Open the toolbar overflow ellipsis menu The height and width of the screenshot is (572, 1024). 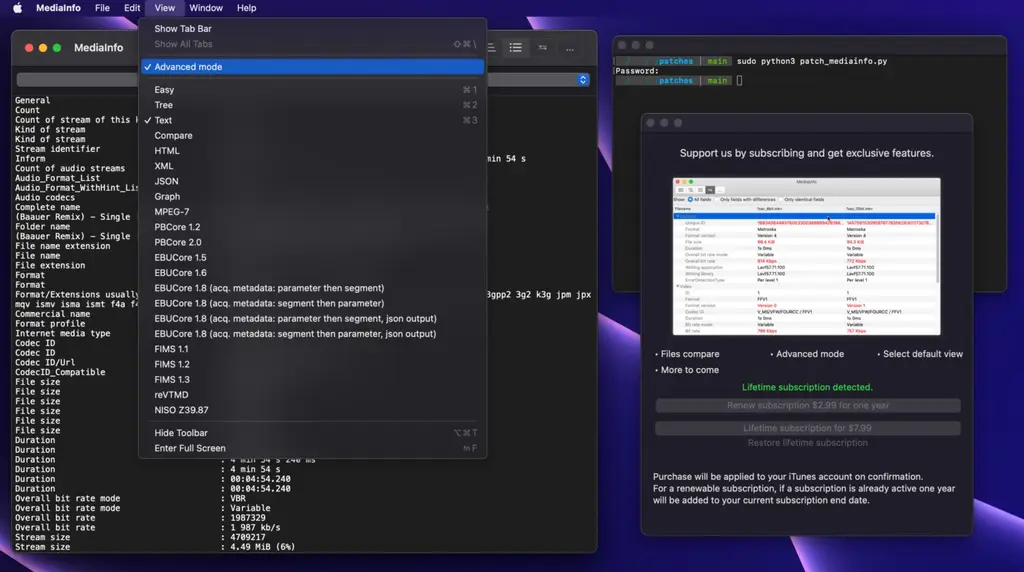[569, 48]
